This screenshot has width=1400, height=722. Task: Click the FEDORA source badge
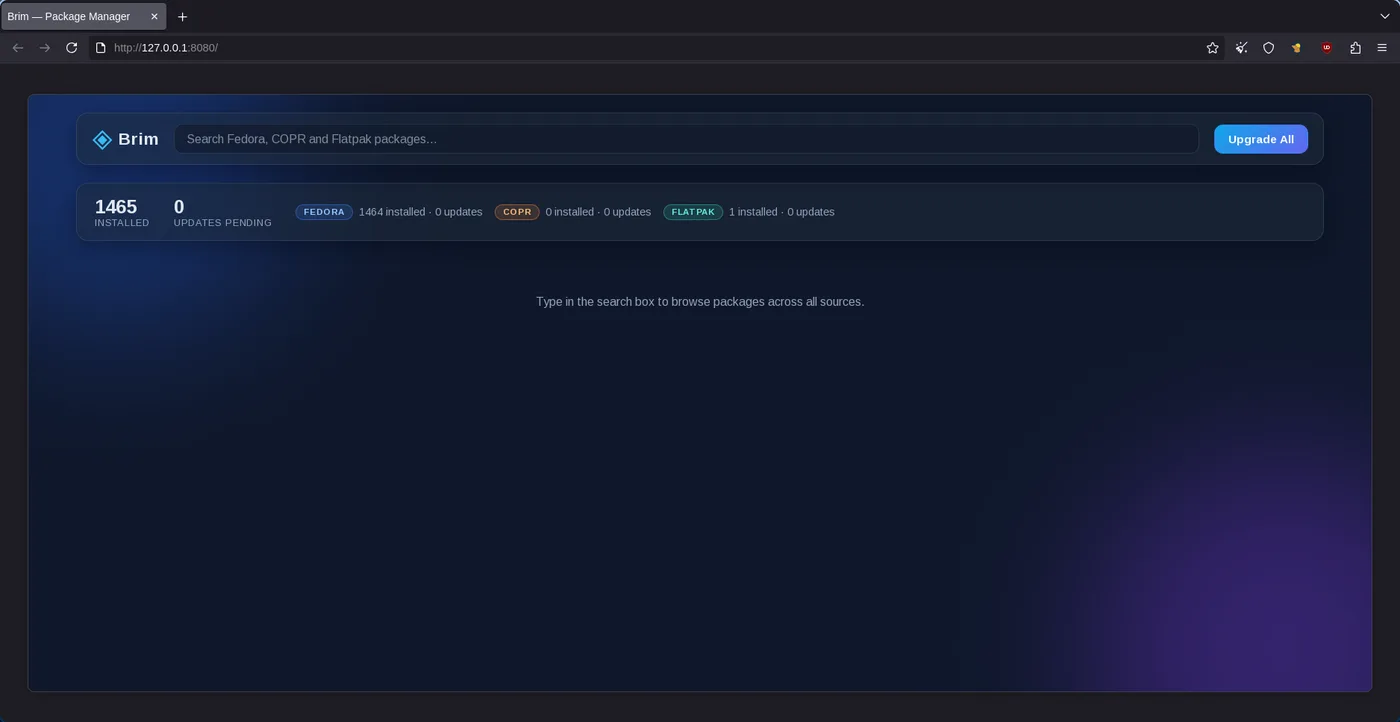click(324, 212)
